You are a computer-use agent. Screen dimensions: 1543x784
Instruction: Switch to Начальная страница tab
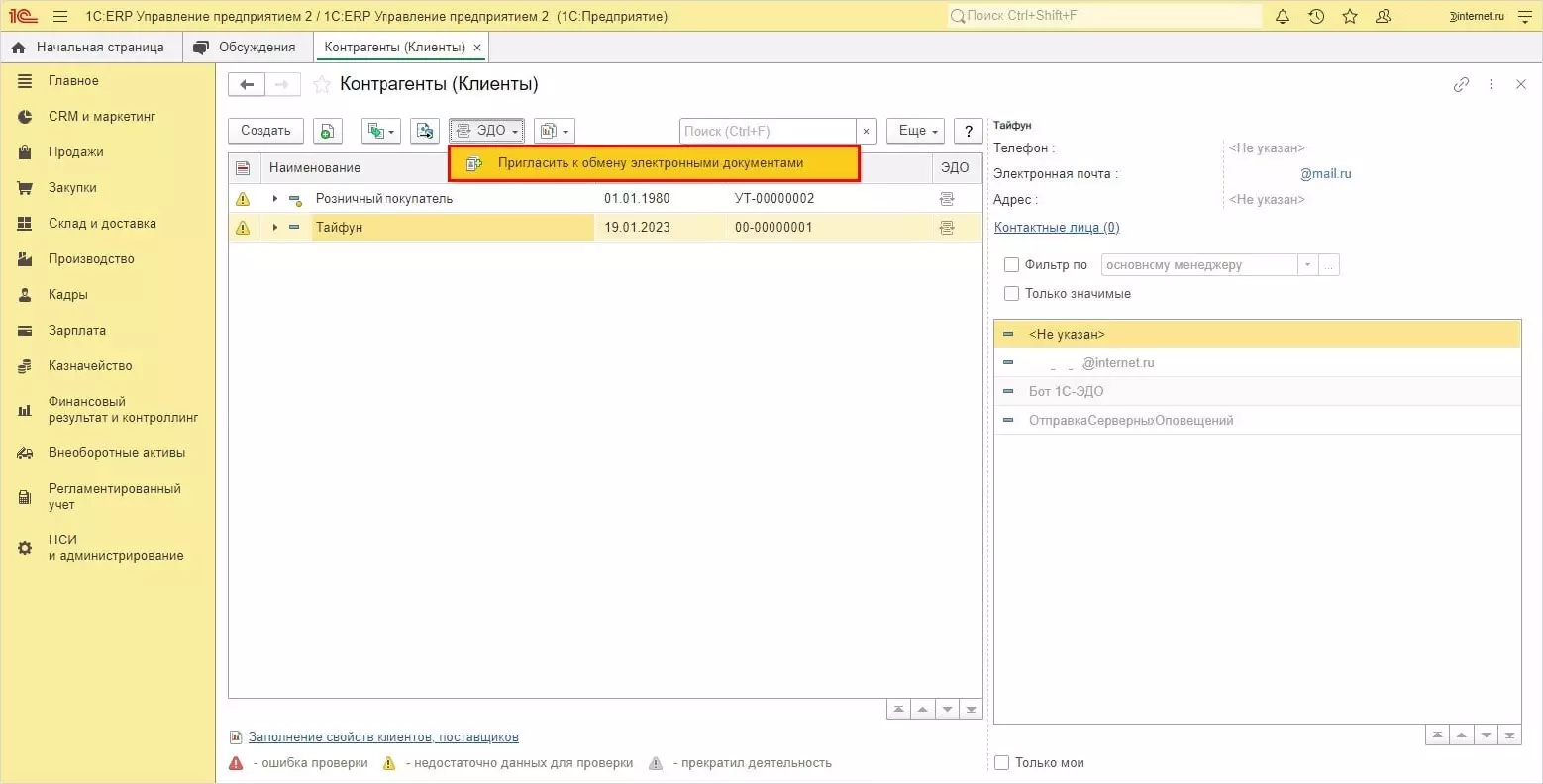click(89, 48)
